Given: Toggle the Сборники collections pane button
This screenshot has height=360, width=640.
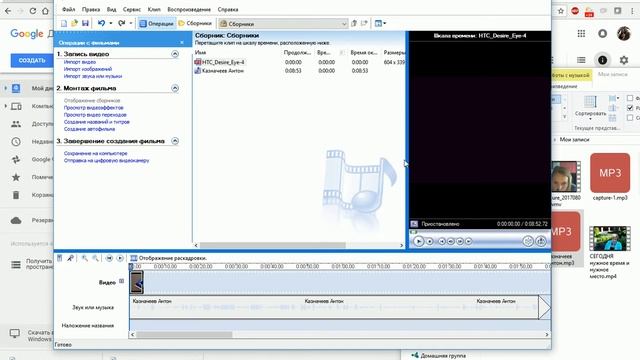Looking at the screenshot, I should (x=195, y=24).
